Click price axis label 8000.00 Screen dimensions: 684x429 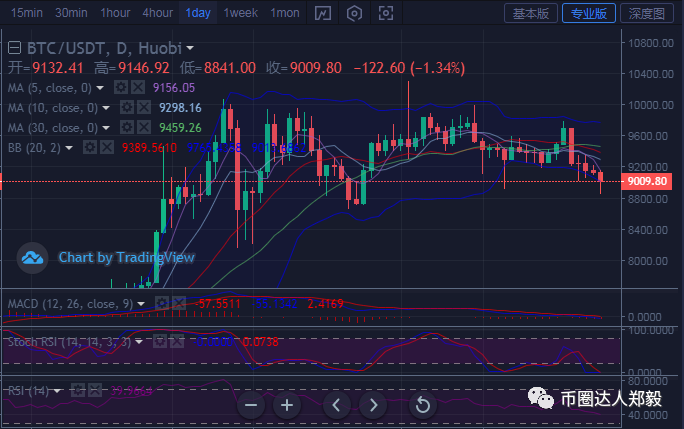coord(647,261)
